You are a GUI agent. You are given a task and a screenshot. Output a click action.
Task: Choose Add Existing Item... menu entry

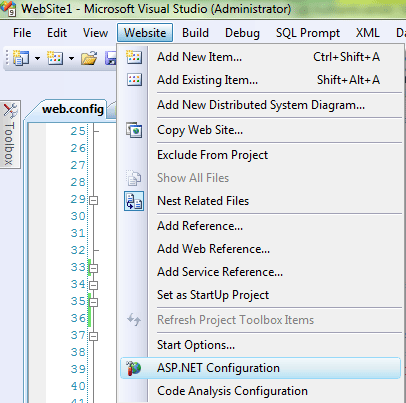(x=261, y=80)
